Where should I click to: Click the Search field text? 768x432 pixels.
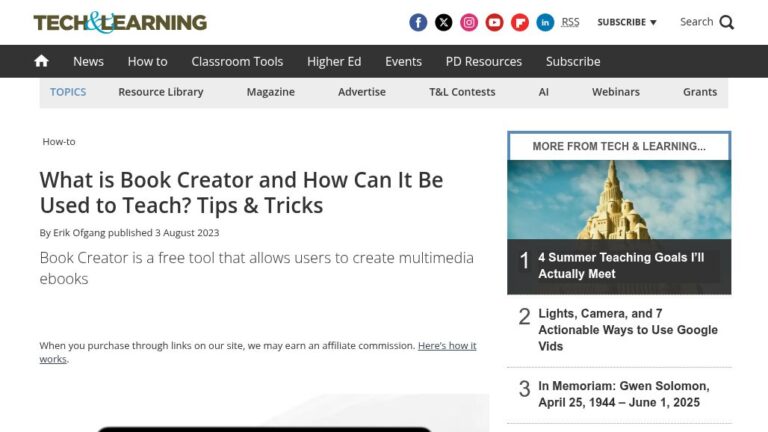pos(696,22)
